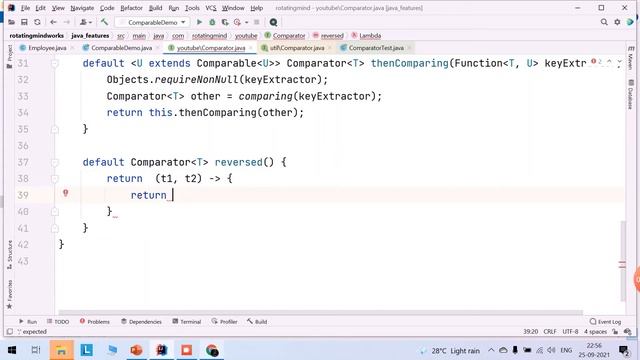Click the Save All toolbar icon
This screenshot has width=640, height=360.
(x=24, y=22)
